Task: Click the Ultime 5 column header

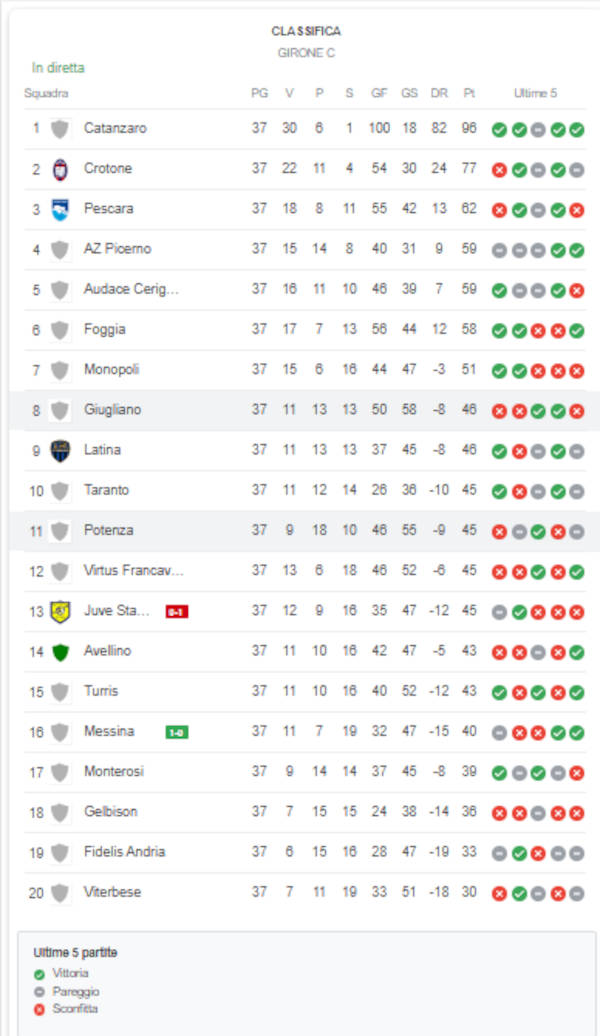Action: pyautogui.click(x=535, y=93)
